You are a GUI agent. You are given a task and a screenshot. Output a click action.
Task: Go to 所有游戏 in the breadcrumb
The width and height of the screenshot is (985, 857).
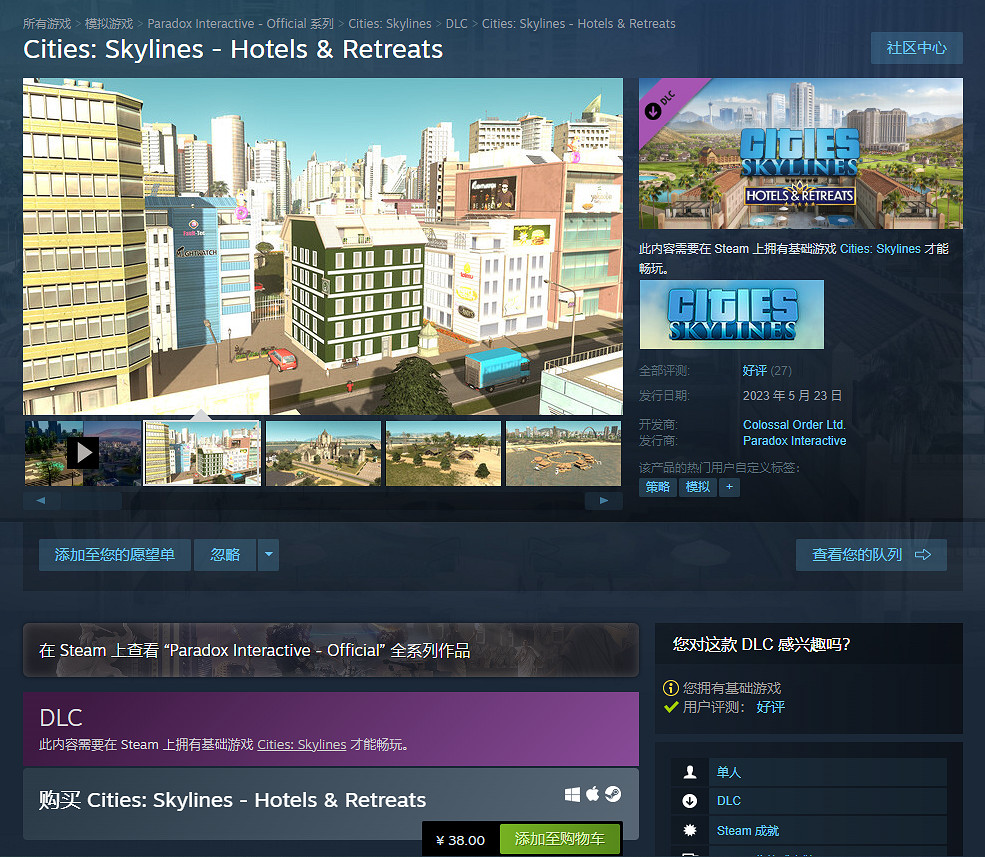coord(47,23)
